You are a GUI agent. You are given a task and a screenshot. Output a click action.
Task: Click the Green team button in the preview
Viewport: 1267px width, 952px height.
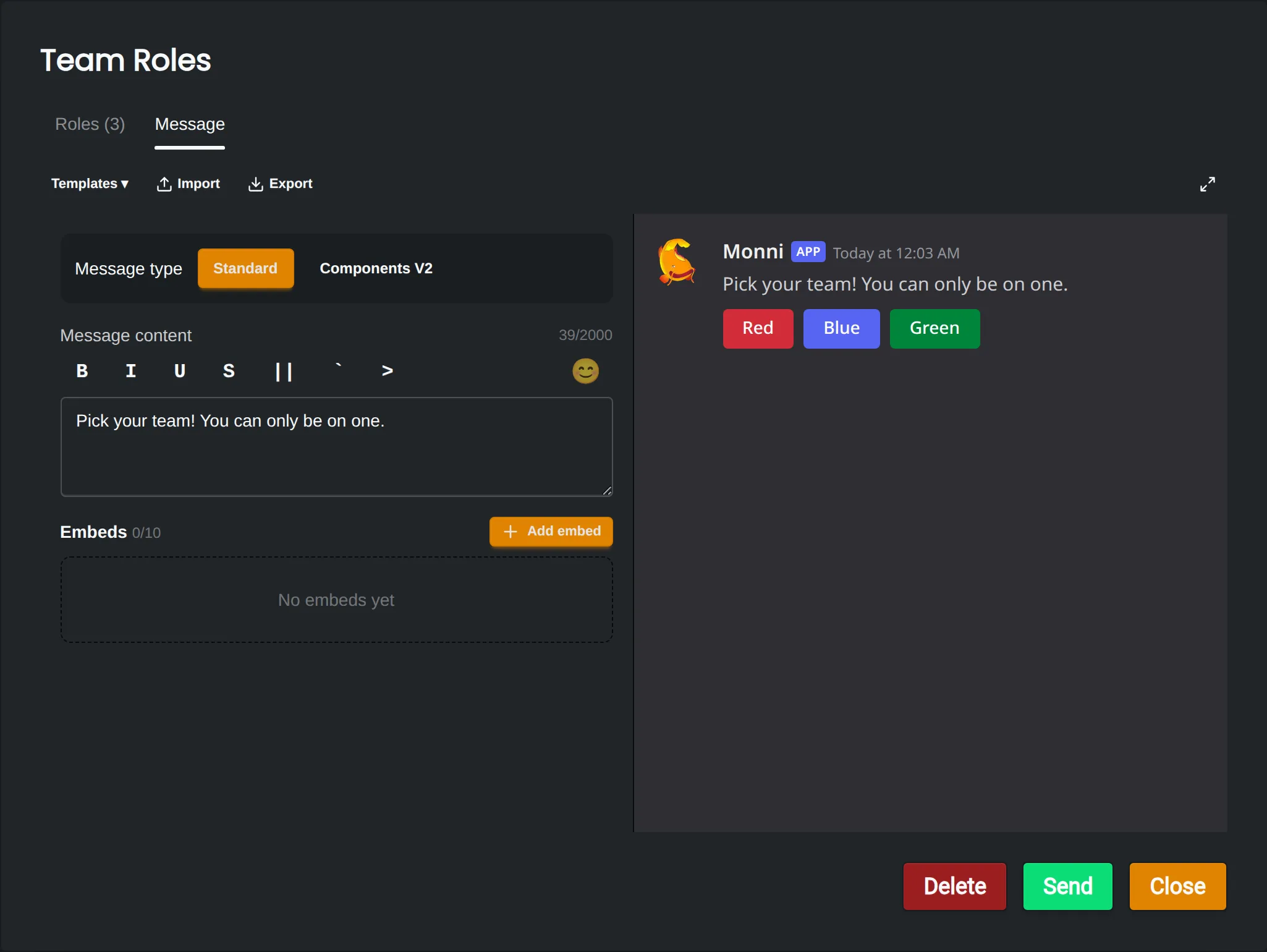click(934, 328)
